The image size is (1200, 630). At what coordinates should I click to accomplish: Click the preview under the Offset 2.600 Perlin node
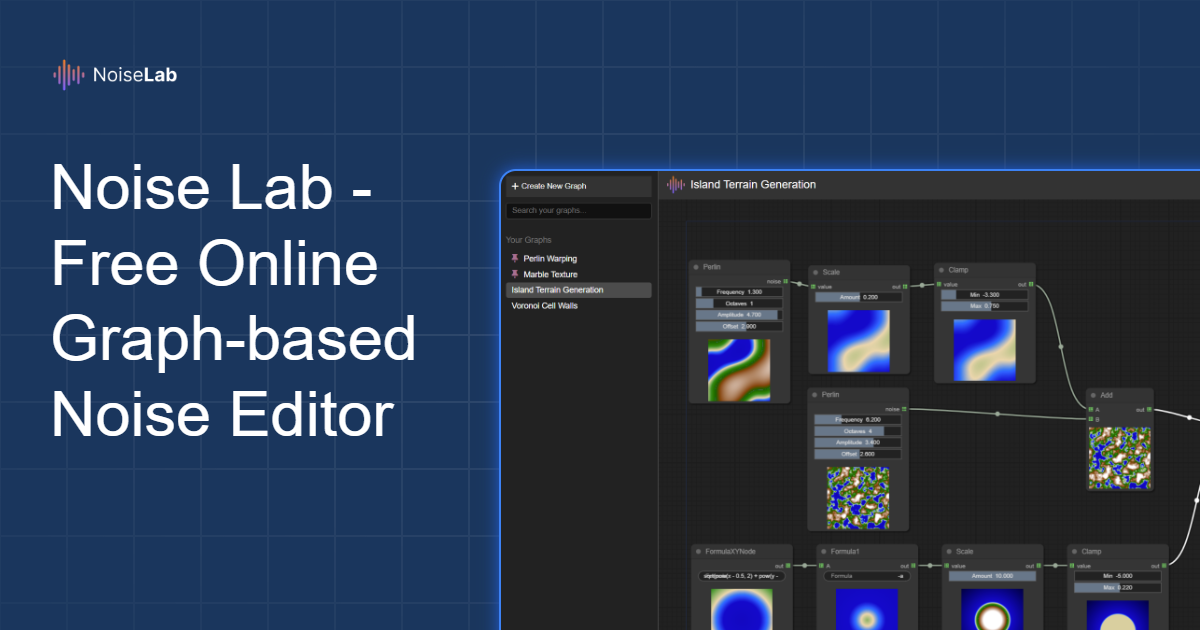[858, 497]
